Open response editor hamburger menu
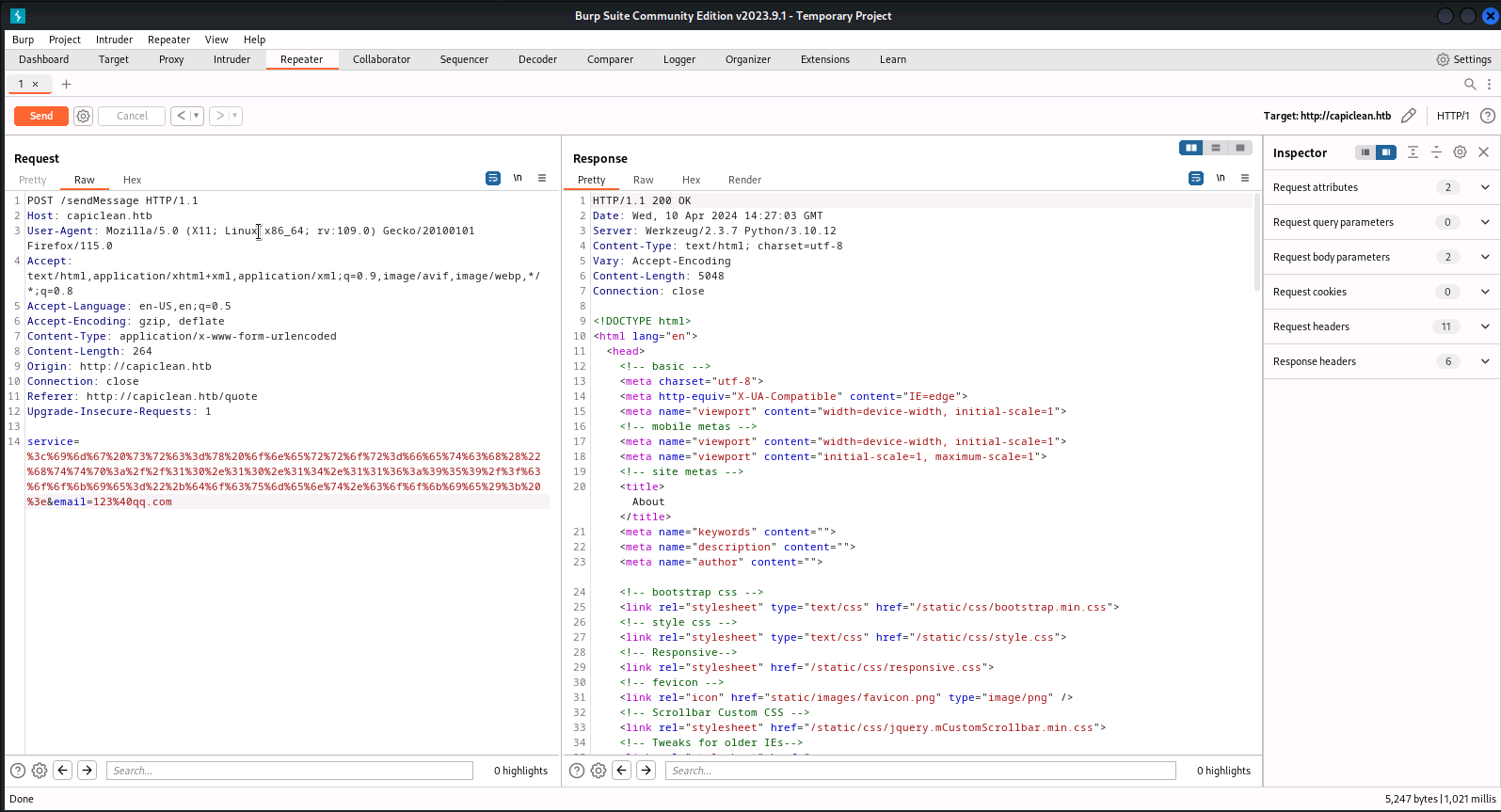Viewport: 1501px width, 812px height. 1245,178
